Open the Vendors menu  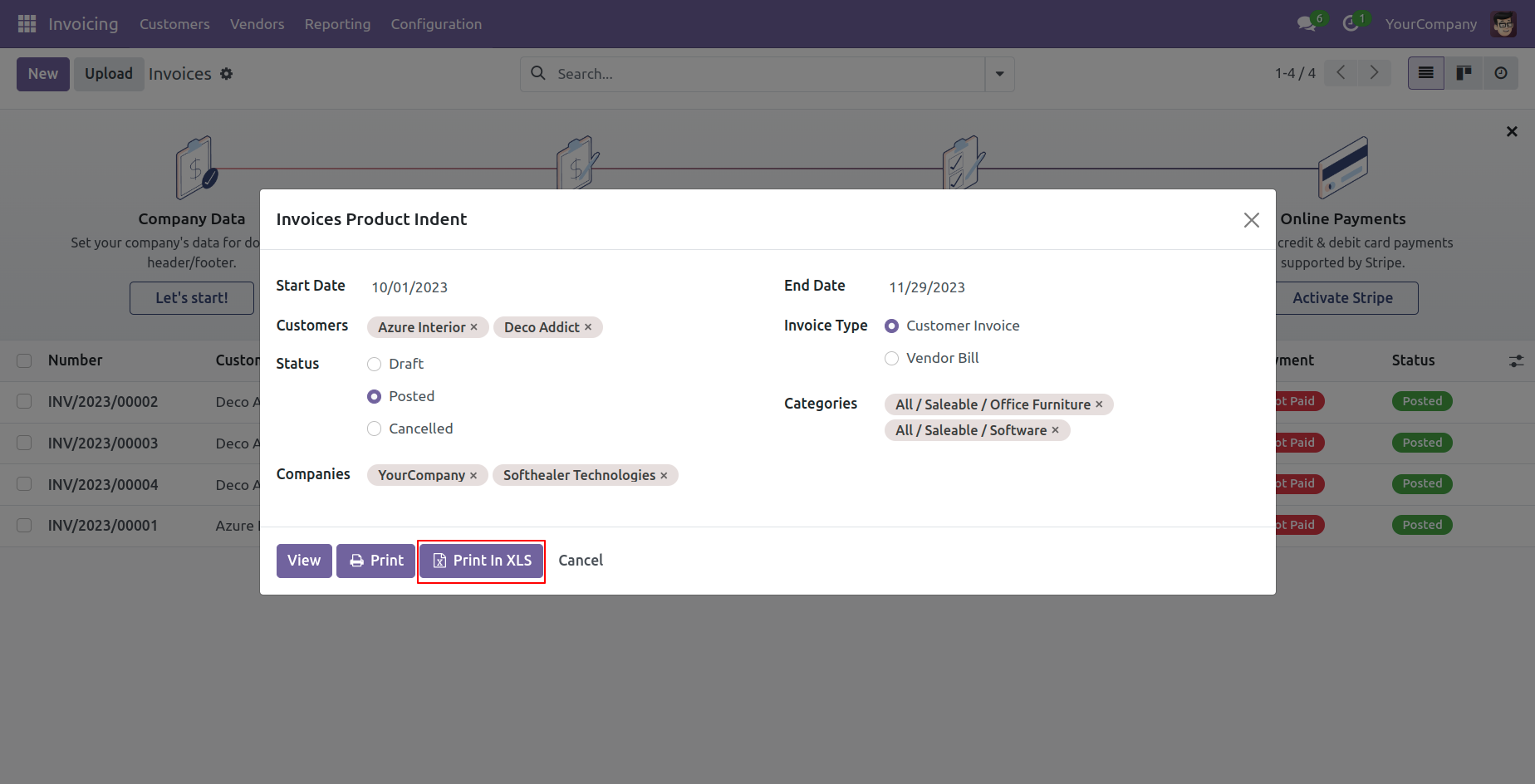pos(257,24)
